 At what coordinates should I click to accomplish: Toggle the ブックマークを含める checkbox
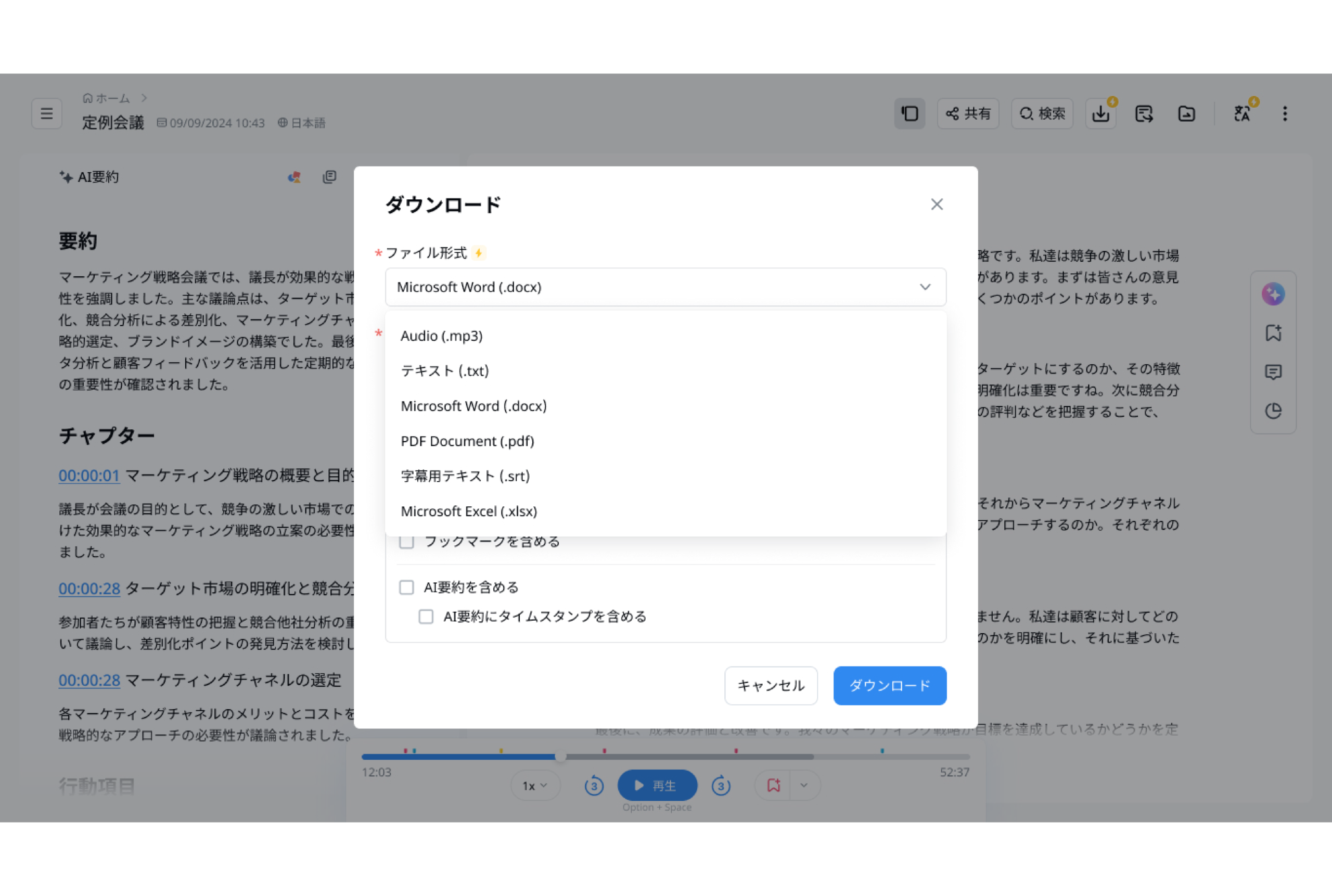point(406,541)
